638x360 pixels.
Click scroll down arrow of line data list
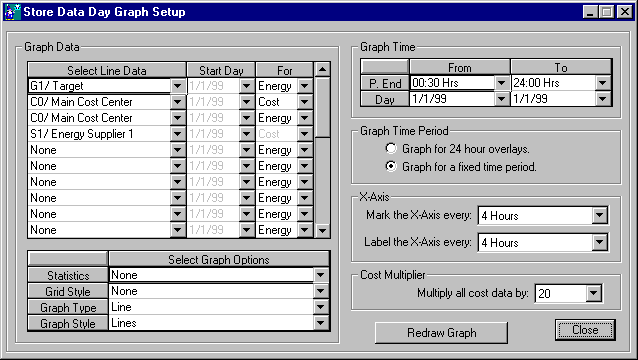click(x=323, y=230)
